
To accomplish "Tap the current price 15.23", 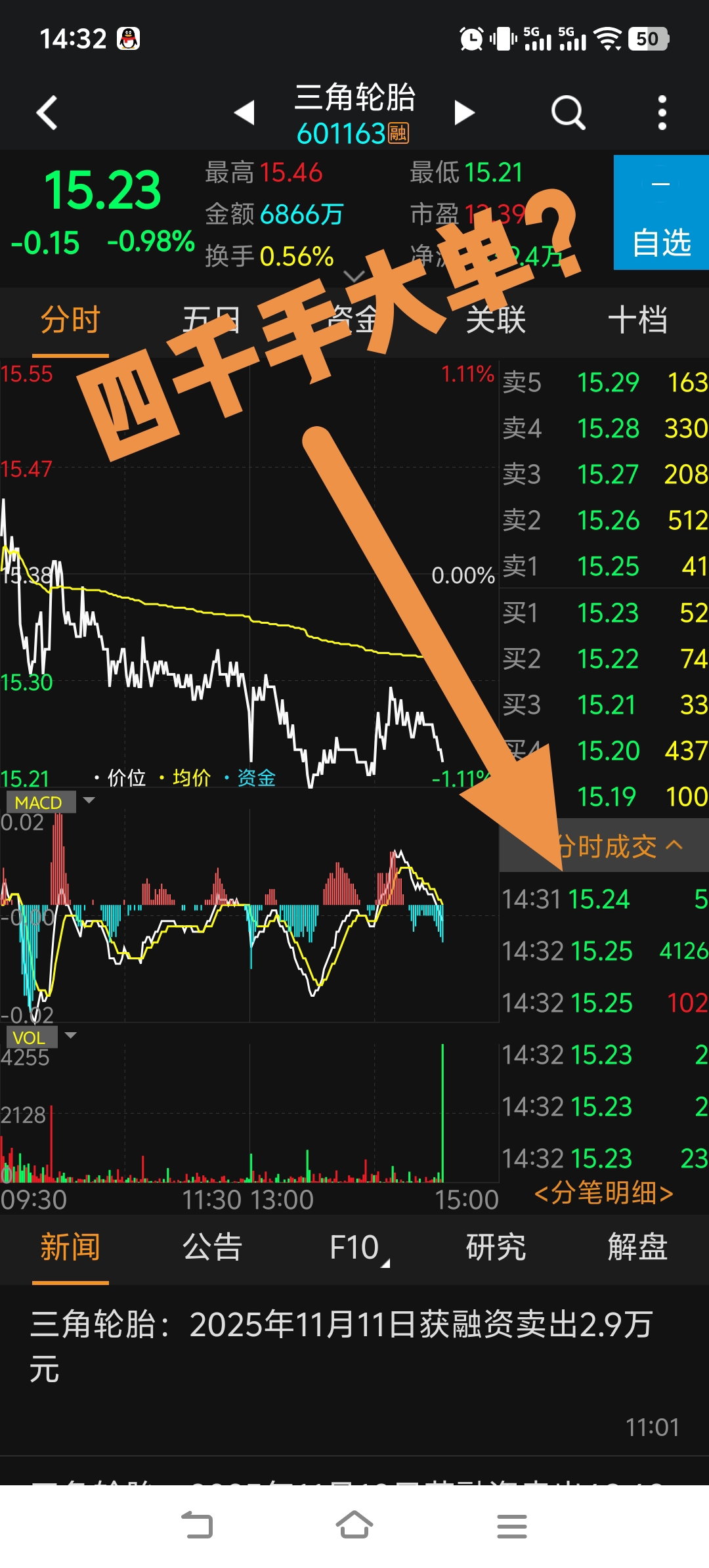I will point(102,190).
